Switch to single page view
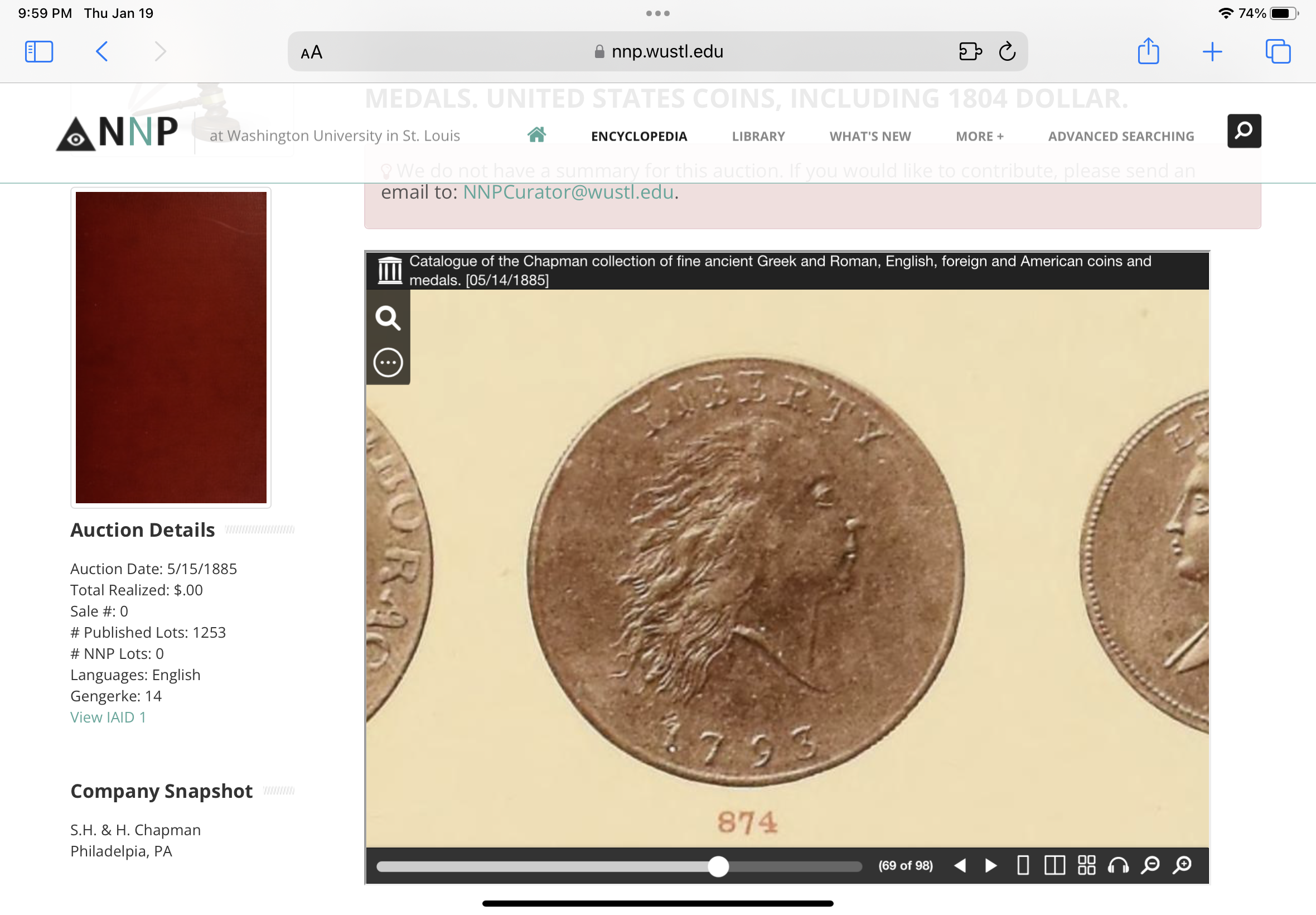 click(x=1023, y=865)
